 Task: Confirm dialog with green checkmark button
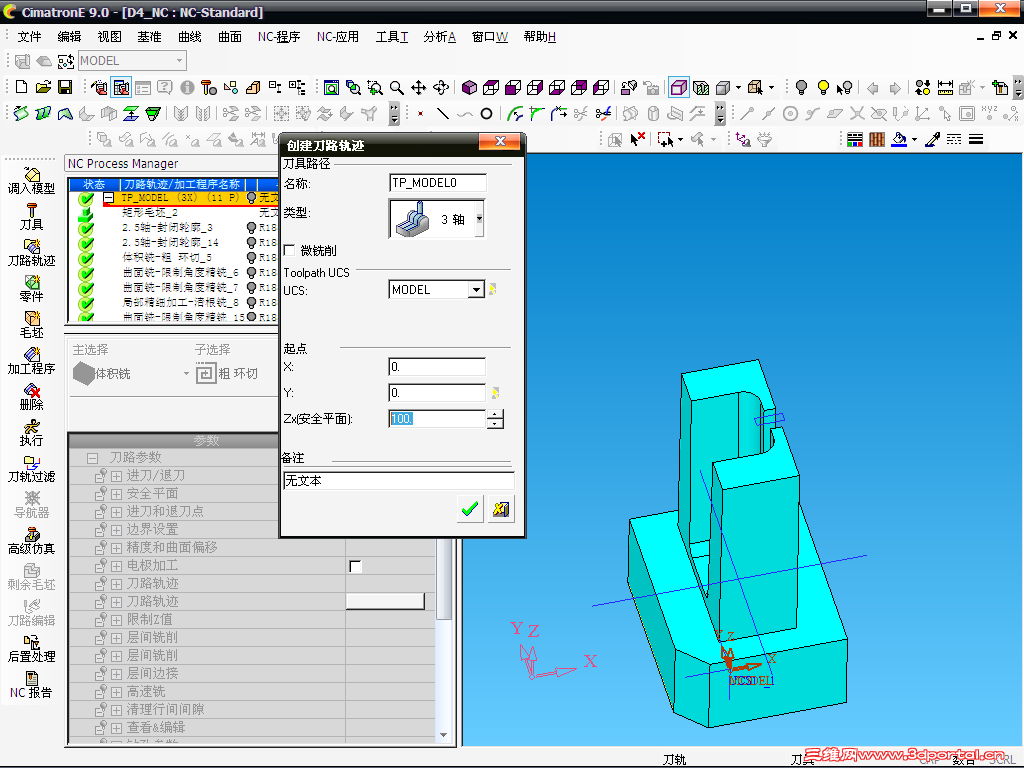(470, 509)
